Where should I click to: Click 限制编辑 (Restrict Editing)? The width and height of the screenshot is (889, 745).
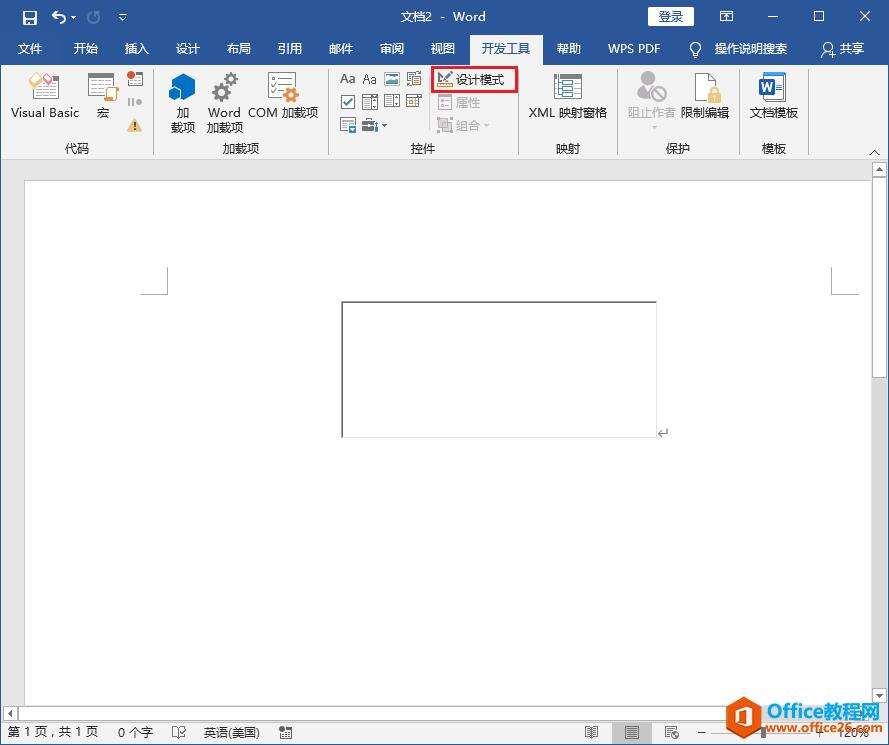coord(705,95)
